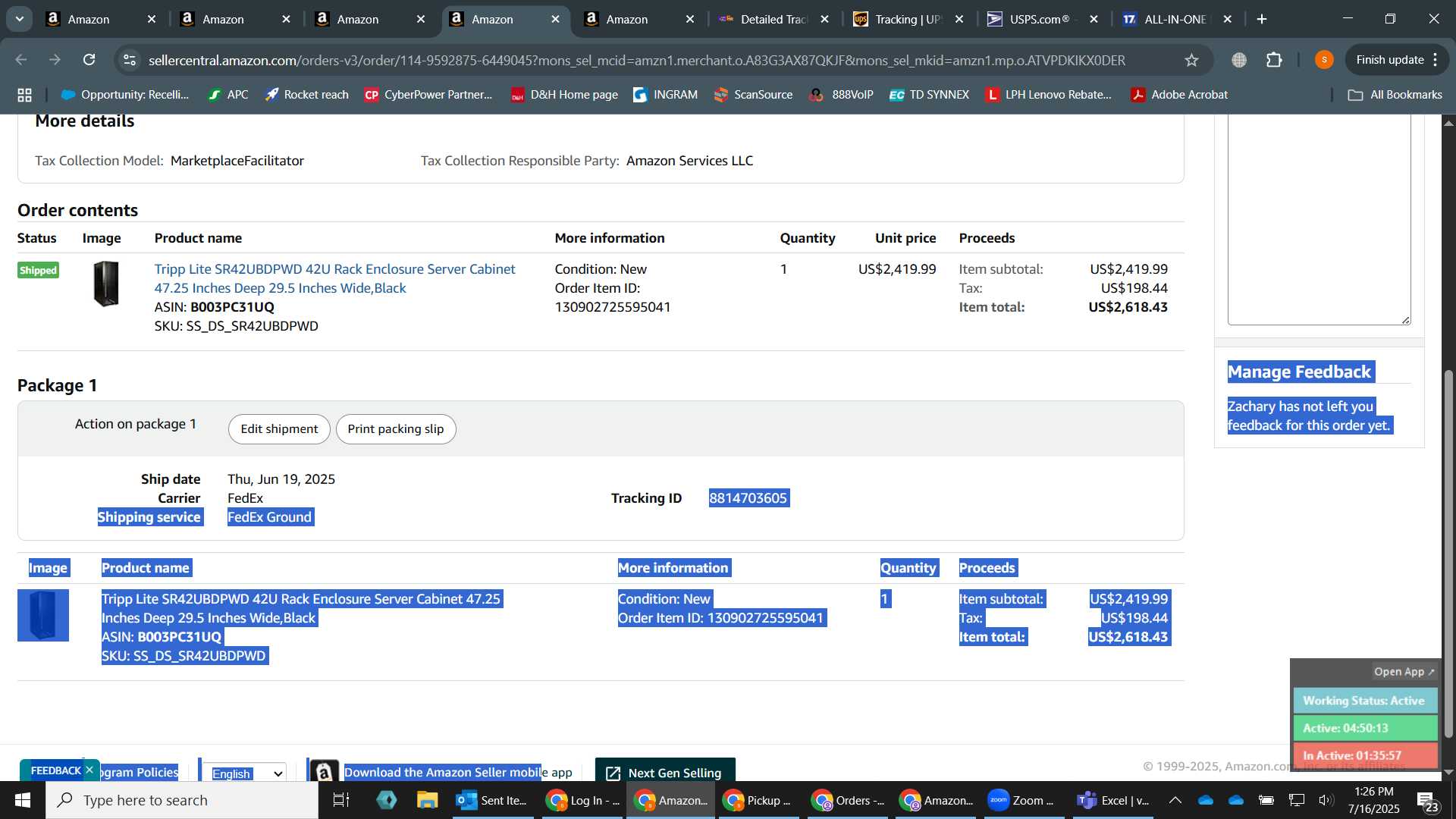
Task: Click Open App in the tracker widget
Action: click(1404, 672)
